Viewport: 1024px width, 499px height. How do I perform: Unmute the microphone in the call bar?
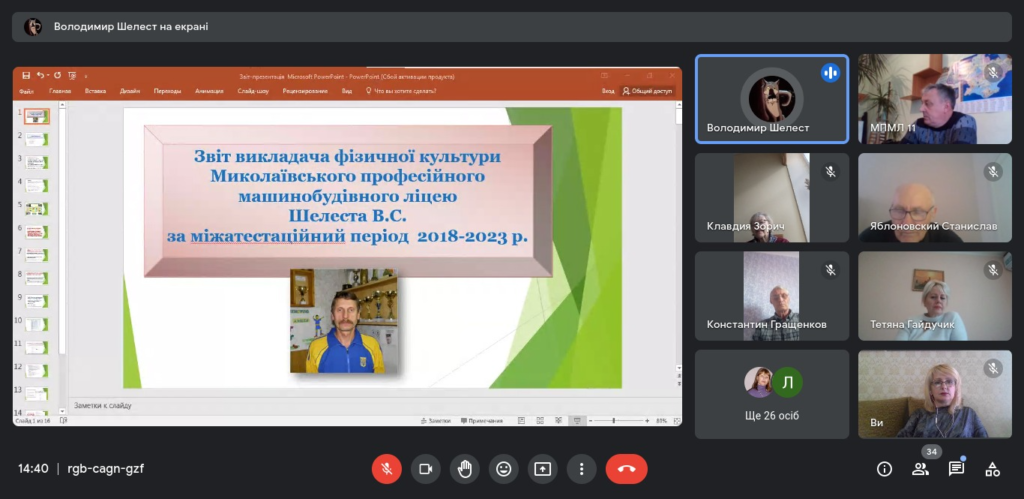387,469
